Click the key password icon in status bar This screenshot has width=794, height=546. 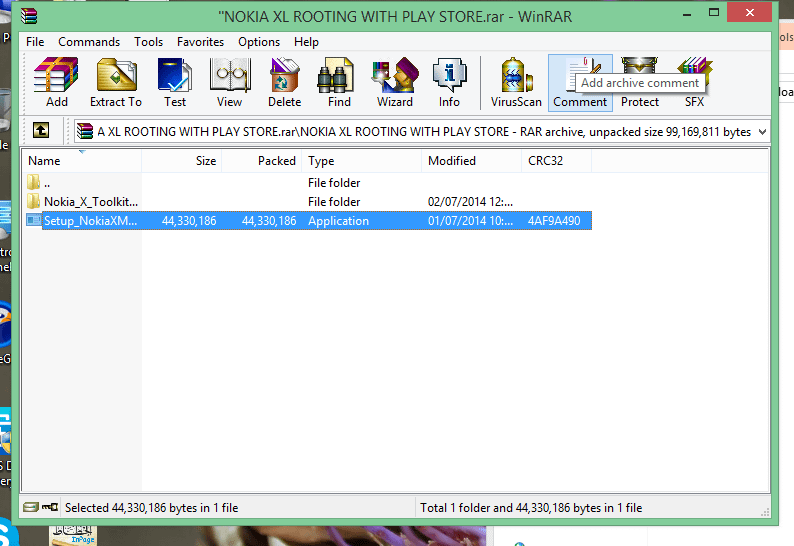click(50, 507)
